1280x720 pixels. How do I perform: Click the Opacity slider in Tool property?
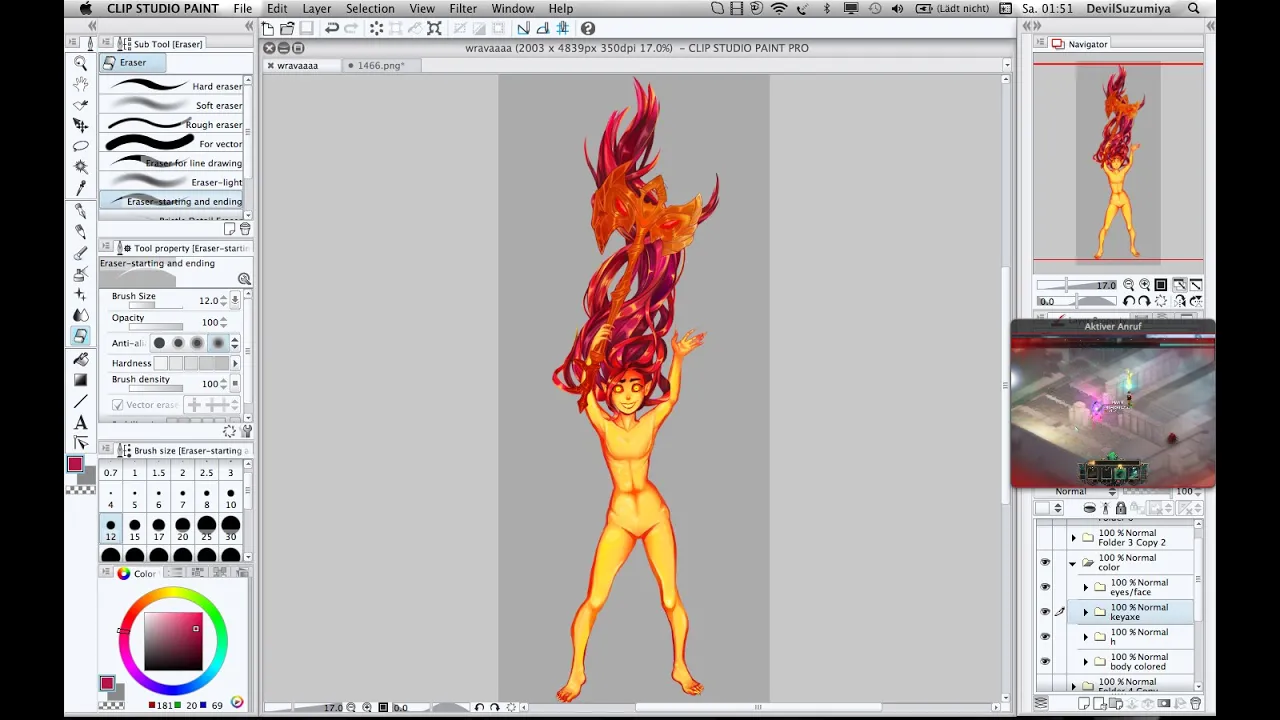(x=156, y=327)
